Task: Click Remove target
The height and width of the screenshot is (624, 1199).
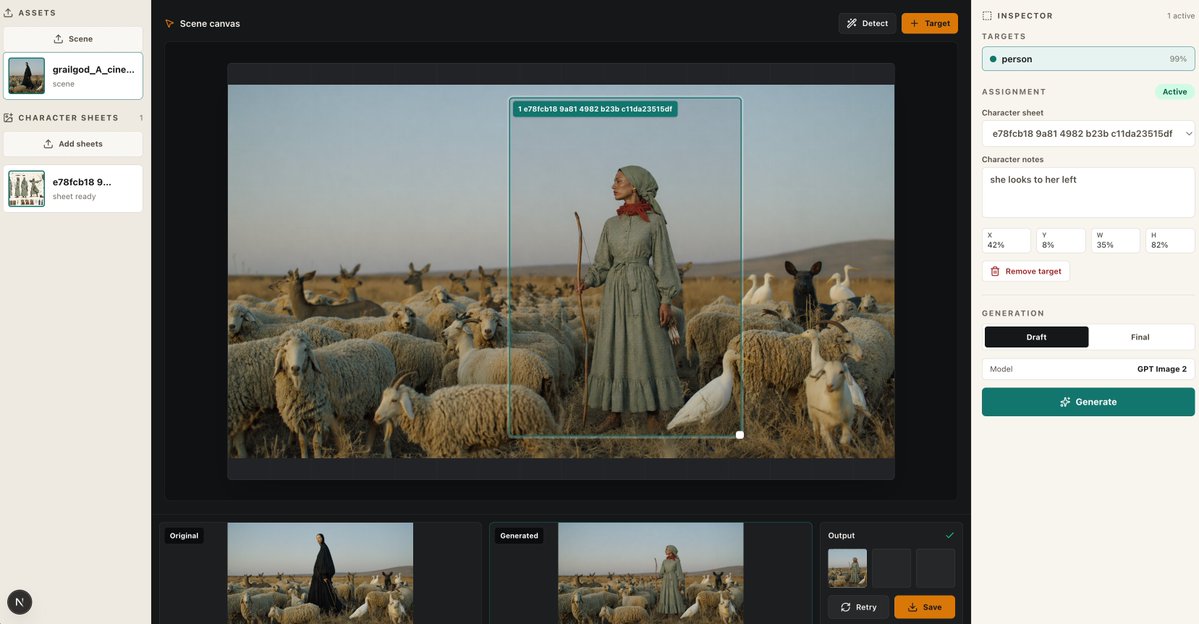Action: pyautogui.click(x=1025, y=271)
